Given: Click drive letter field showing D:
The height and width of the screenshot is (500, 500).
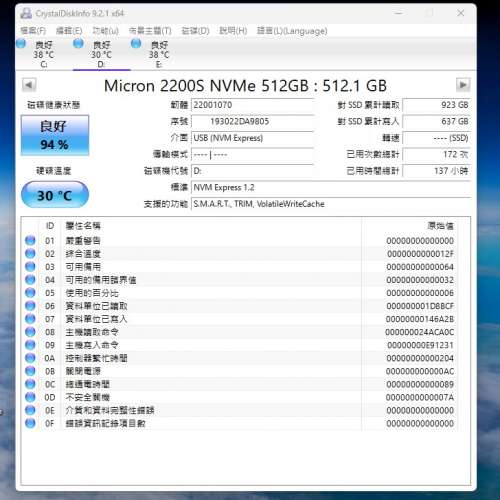Looking at the screenshot, I should click(252, 171).
